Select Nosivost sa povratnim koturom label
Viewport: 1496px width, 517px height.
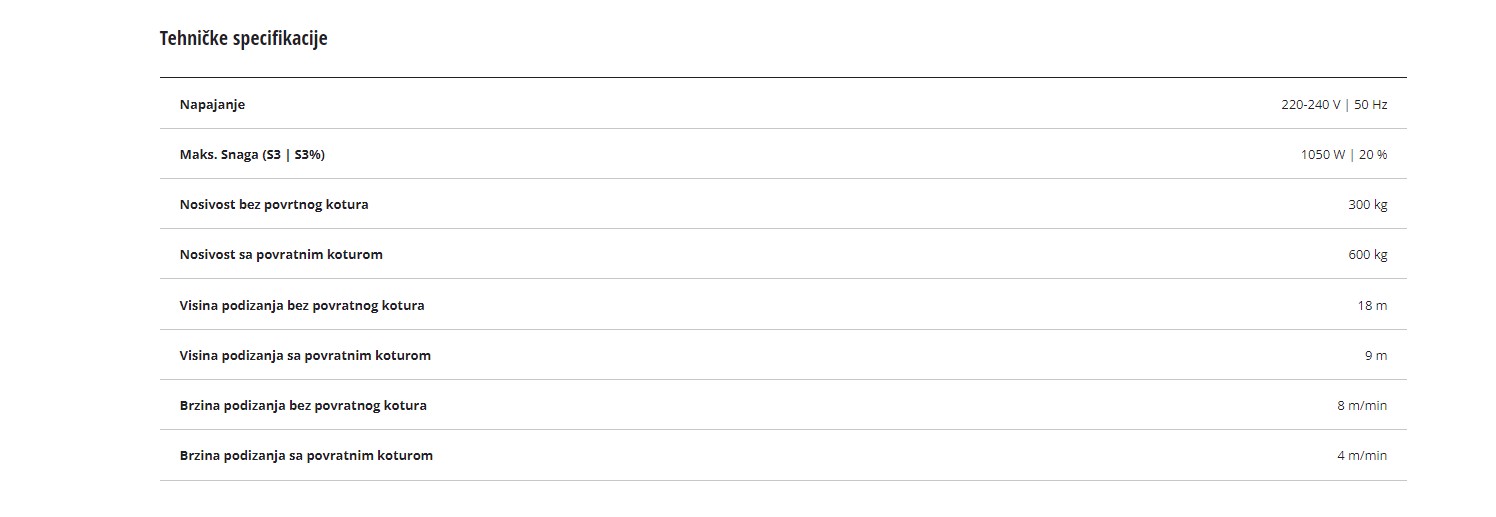pyautogui.click(x=281, y=255)
